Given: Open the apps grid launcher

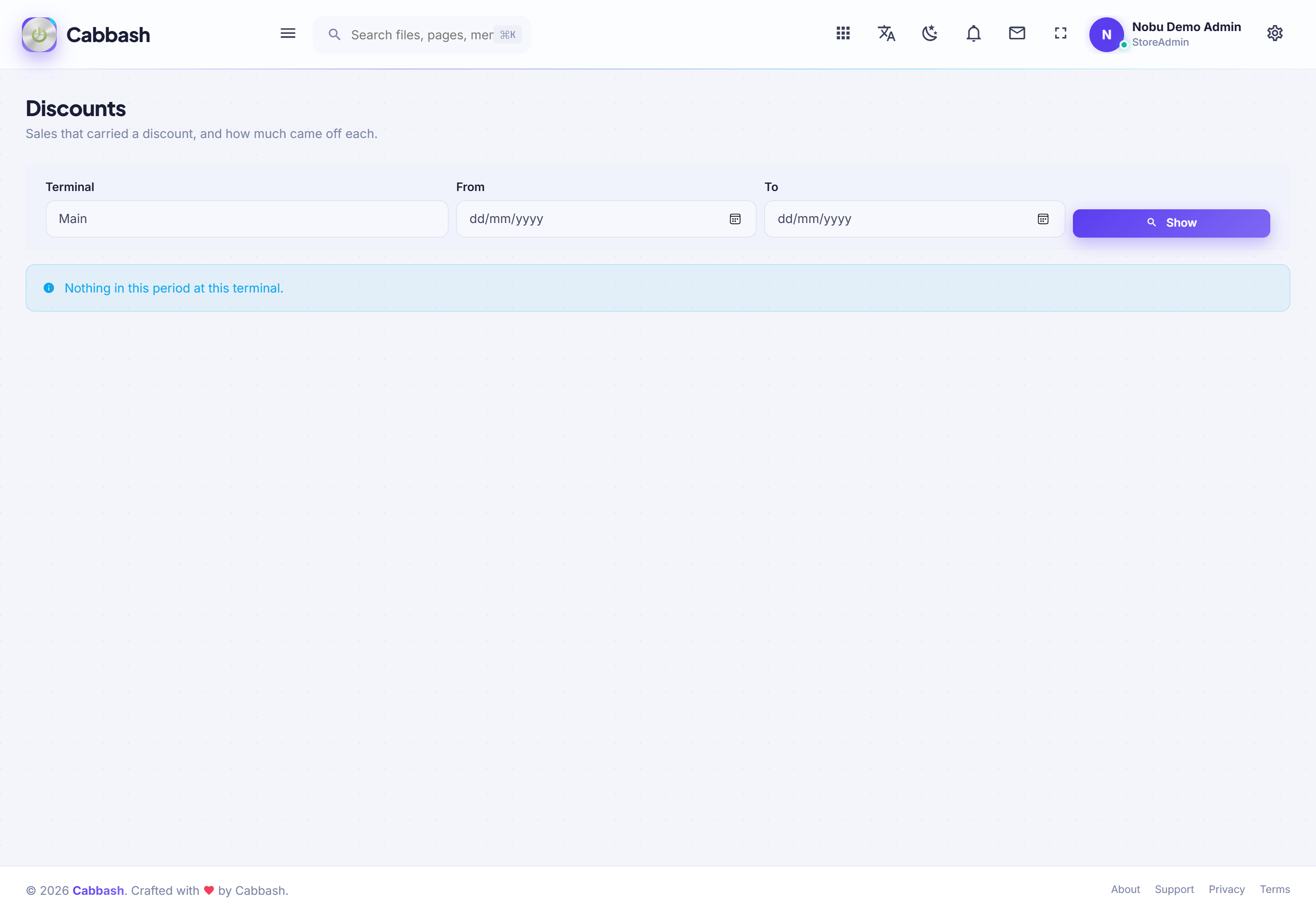Looking at the screenshot, I should point(843,33).
